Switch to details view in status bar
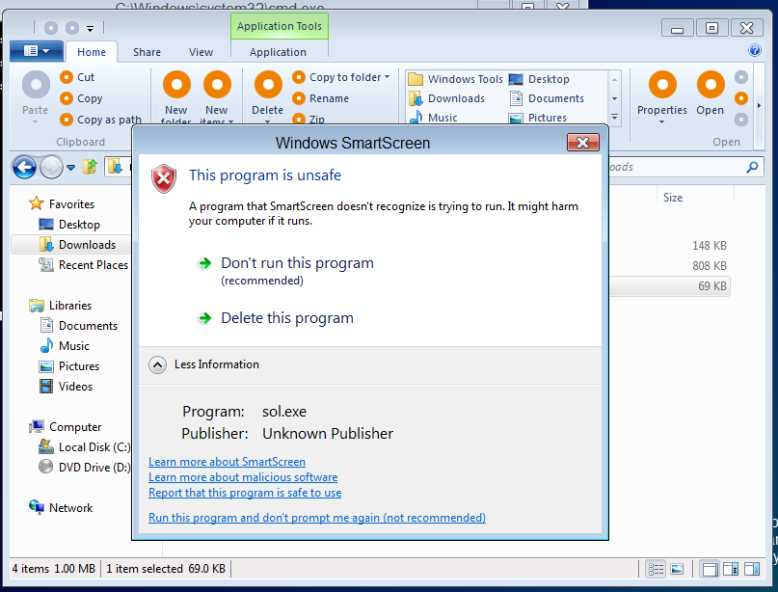The image size is (778, 592). click(x=656, y=569)
